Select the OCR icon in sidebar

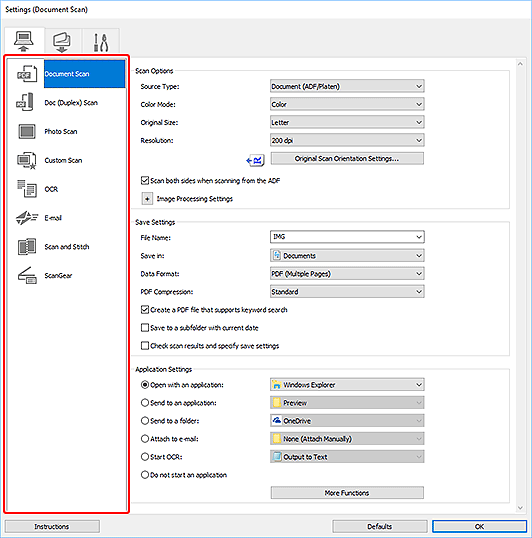click(27, 189)
